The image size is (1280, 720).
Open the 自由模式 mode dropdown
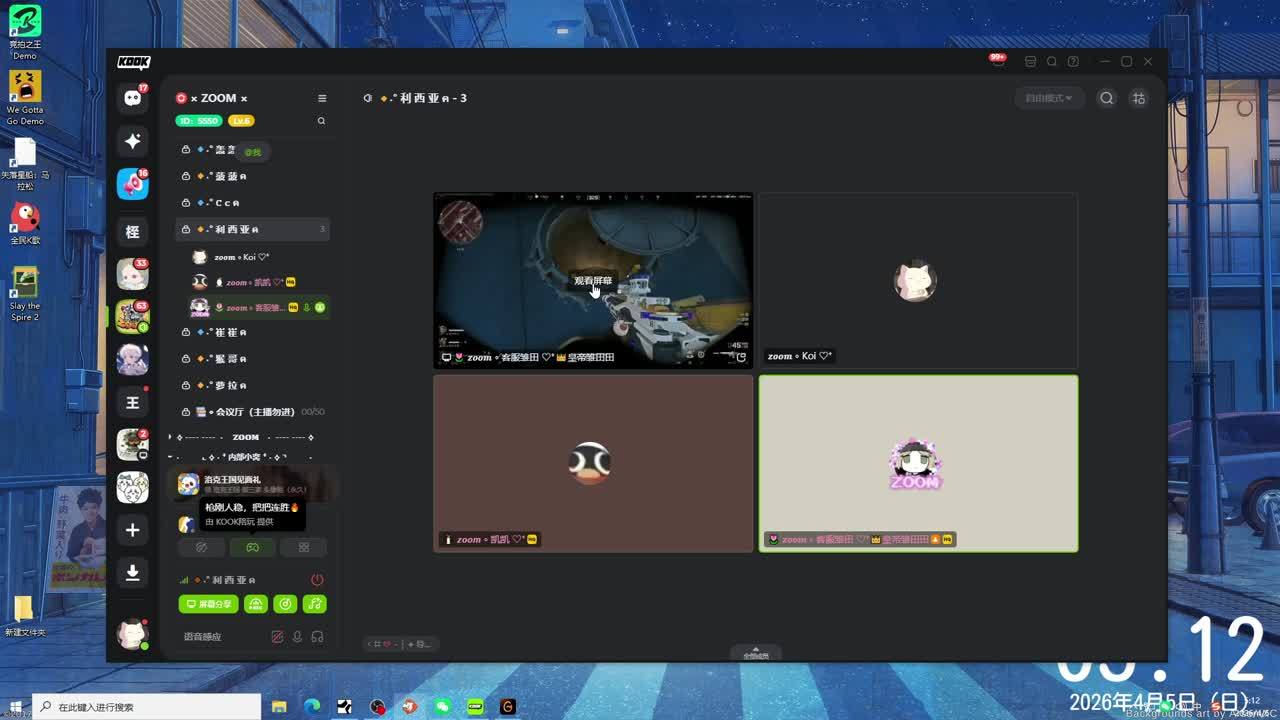pyautogui.click(x=1048, y=98)
